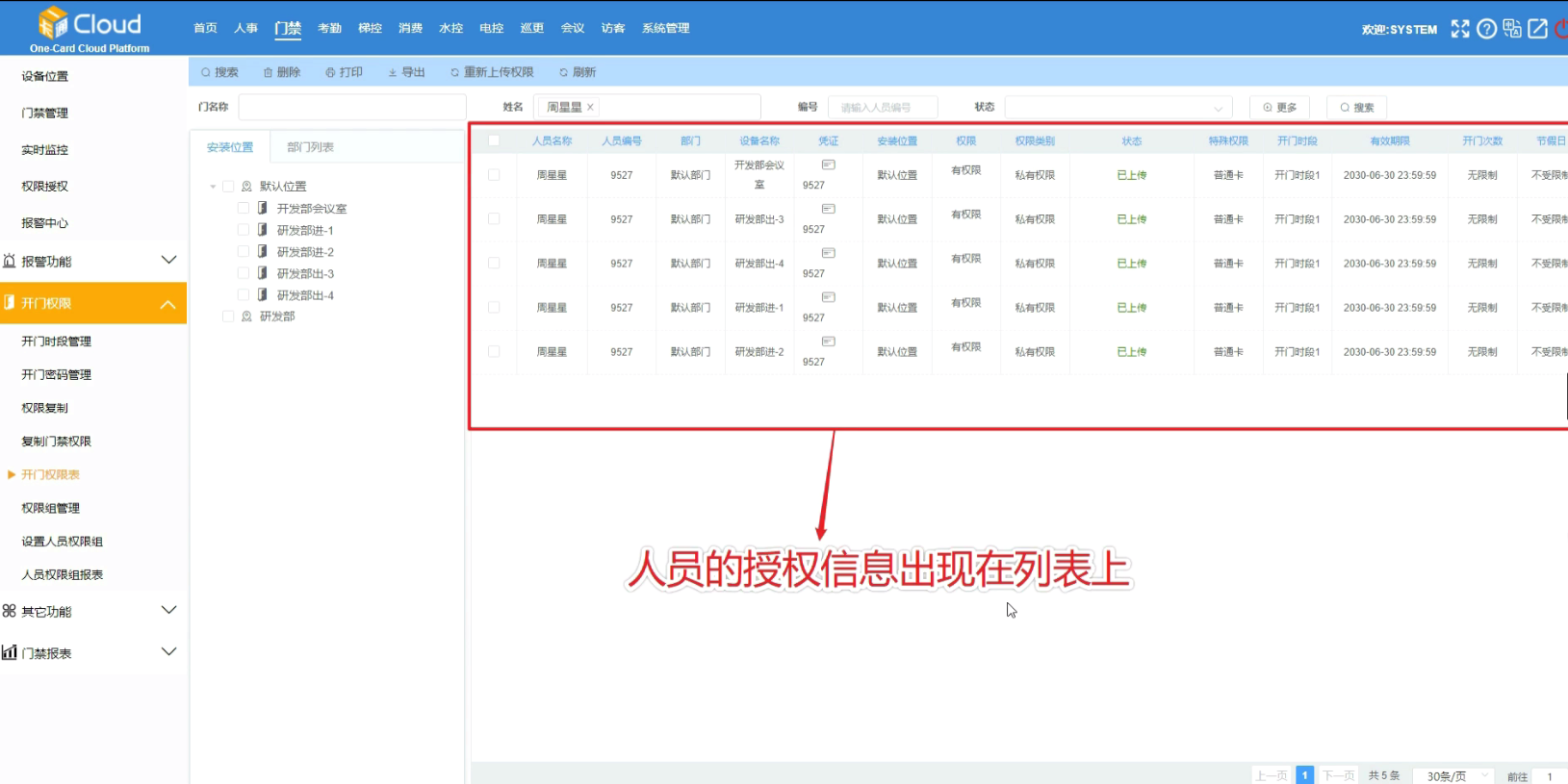1568x784 pixels.
Task: Open the 30条/页 page size dropdown
Action: click(x=1455, y=775)
